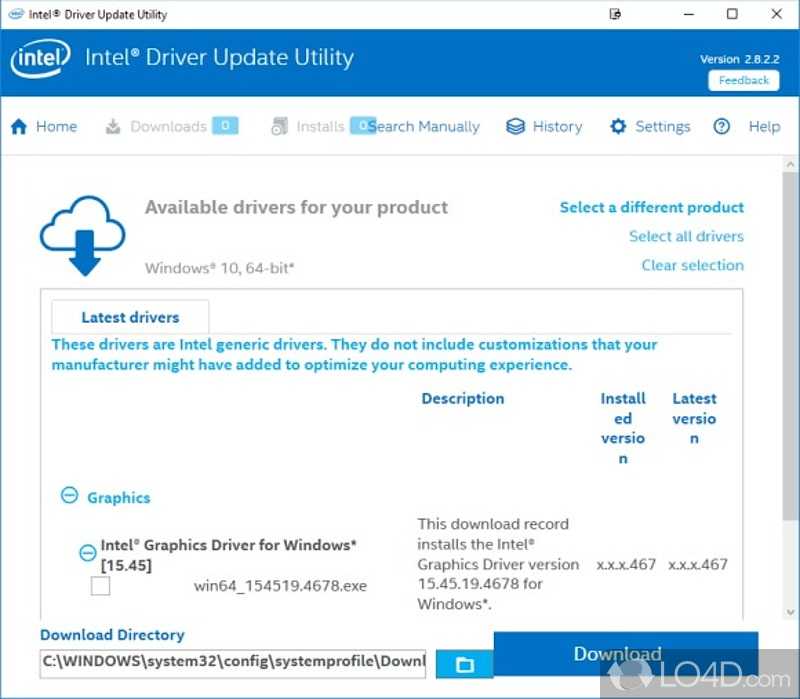Screen dimensions: 800x699
Task: Click Select a different product link
Action: pos(652,207)
